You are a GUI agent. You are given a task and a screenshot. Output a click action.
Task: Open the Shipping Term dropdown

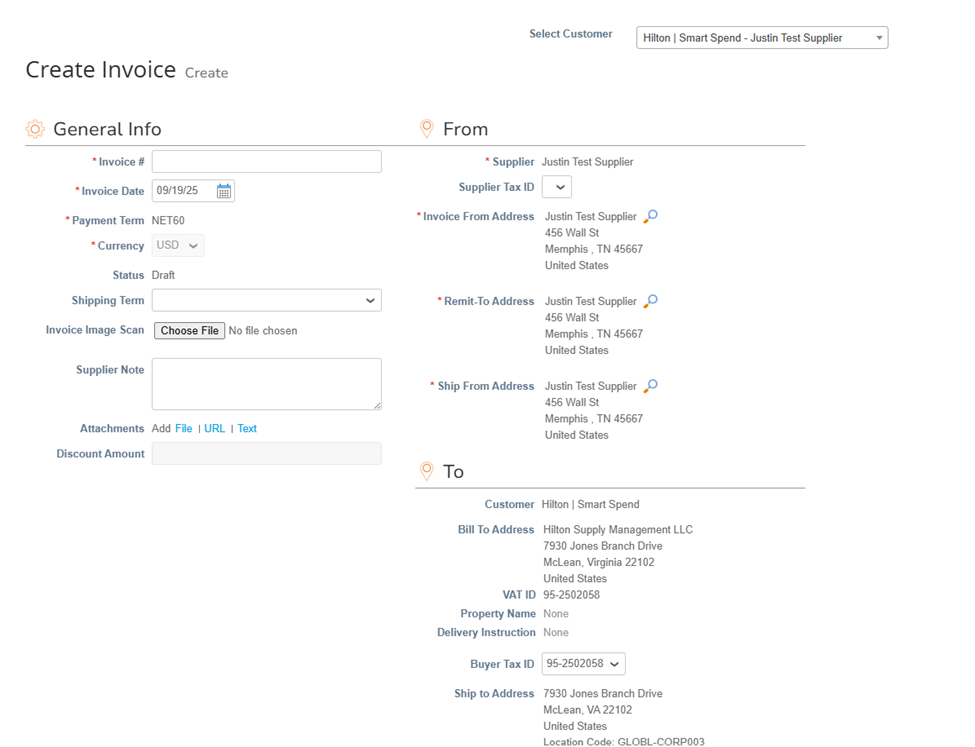(266, 300)
